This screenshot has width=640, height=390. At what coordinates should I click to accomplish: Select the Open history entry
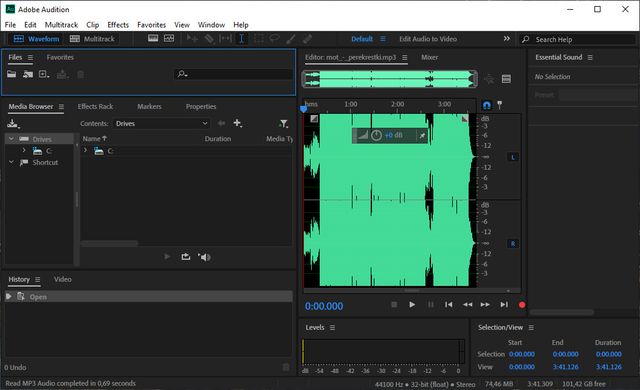pyautogui.click(x=149, y=297)
